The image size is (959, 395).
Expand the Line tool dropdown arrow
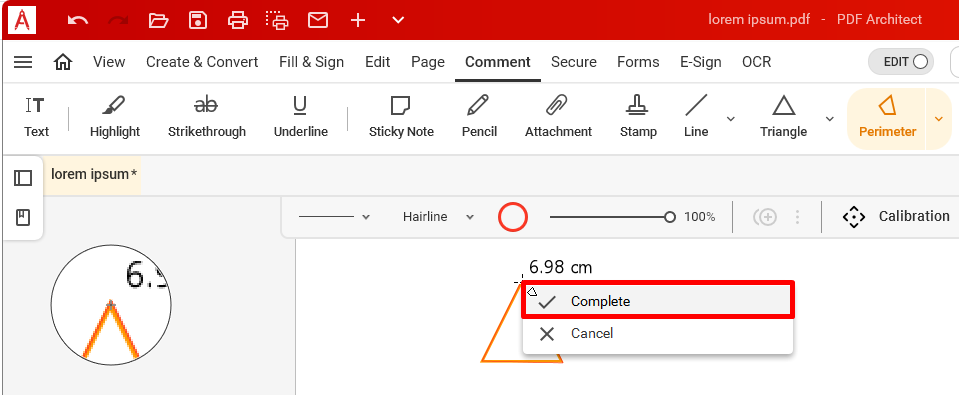(730, 119)
